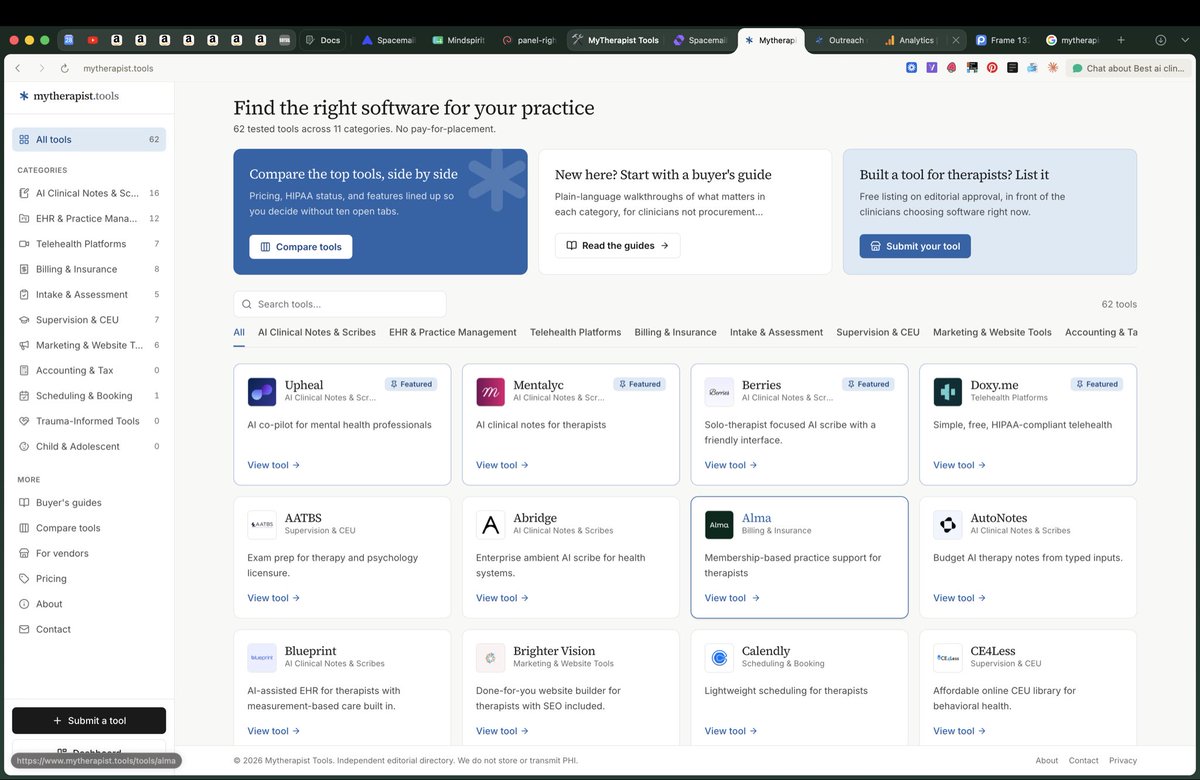Click the Compare tools button in banner
The height and width of the screenshot is (780, 1200).
(x=301, y=247)
